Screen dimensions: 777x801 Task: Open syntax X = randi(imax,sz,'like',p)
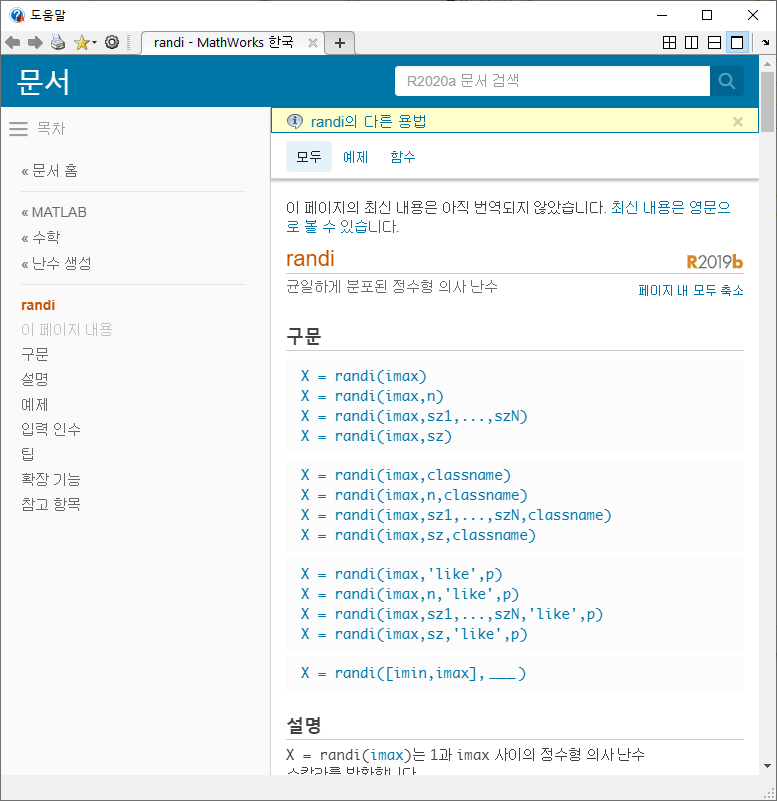click(x=414, y=634)
